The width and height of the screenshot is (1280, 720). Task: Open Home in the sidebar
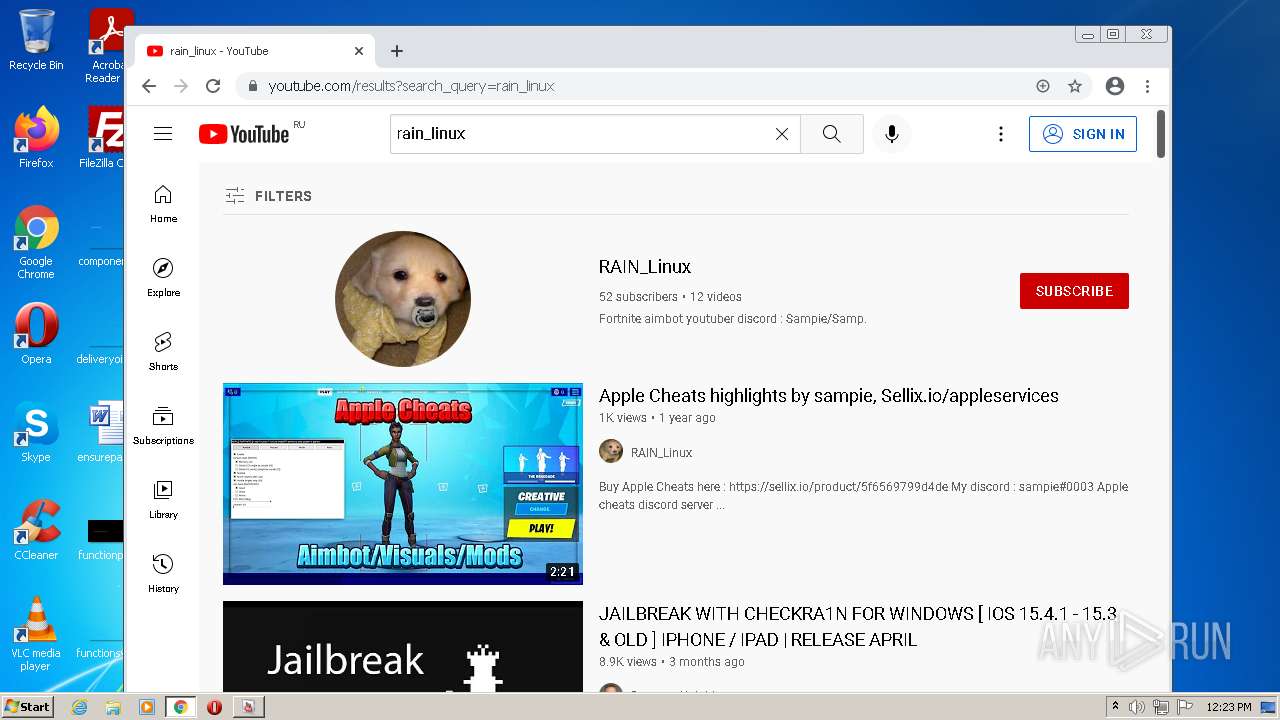(163, 204)
